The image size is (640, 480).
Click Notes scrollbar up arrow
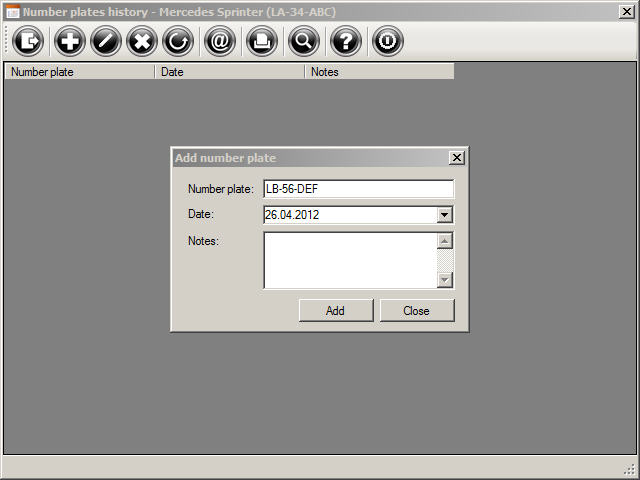tap(445, 241)
